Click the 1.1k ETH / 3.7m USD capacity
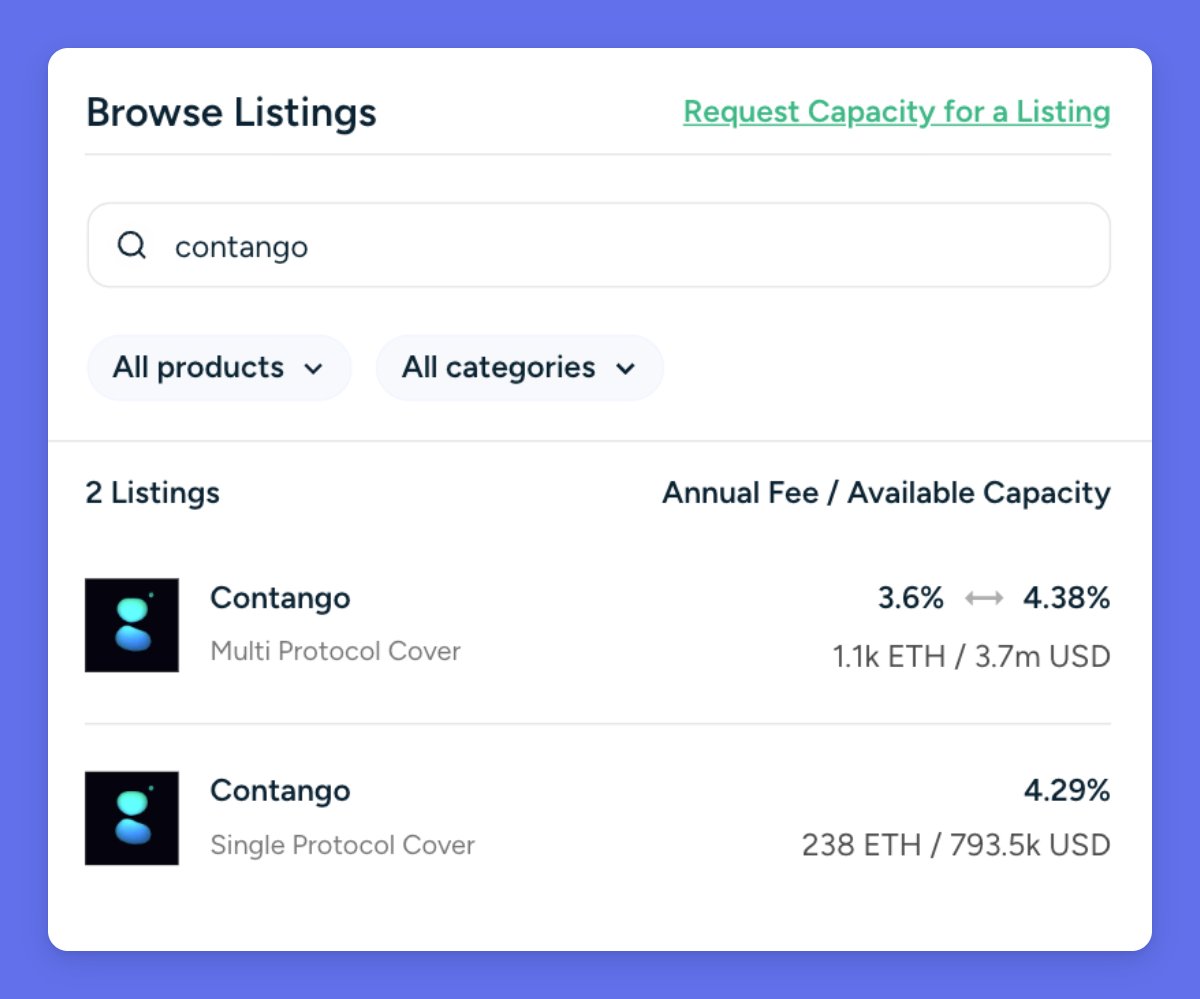1200x999 pixels. 971,657
